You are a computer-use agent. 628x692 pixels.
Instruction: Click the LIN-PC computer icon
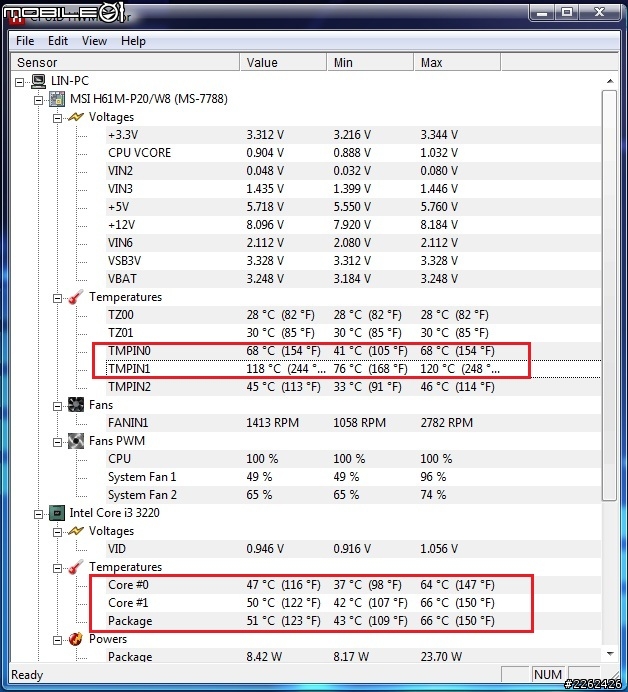pyautogui.click(x=38, y=81)
